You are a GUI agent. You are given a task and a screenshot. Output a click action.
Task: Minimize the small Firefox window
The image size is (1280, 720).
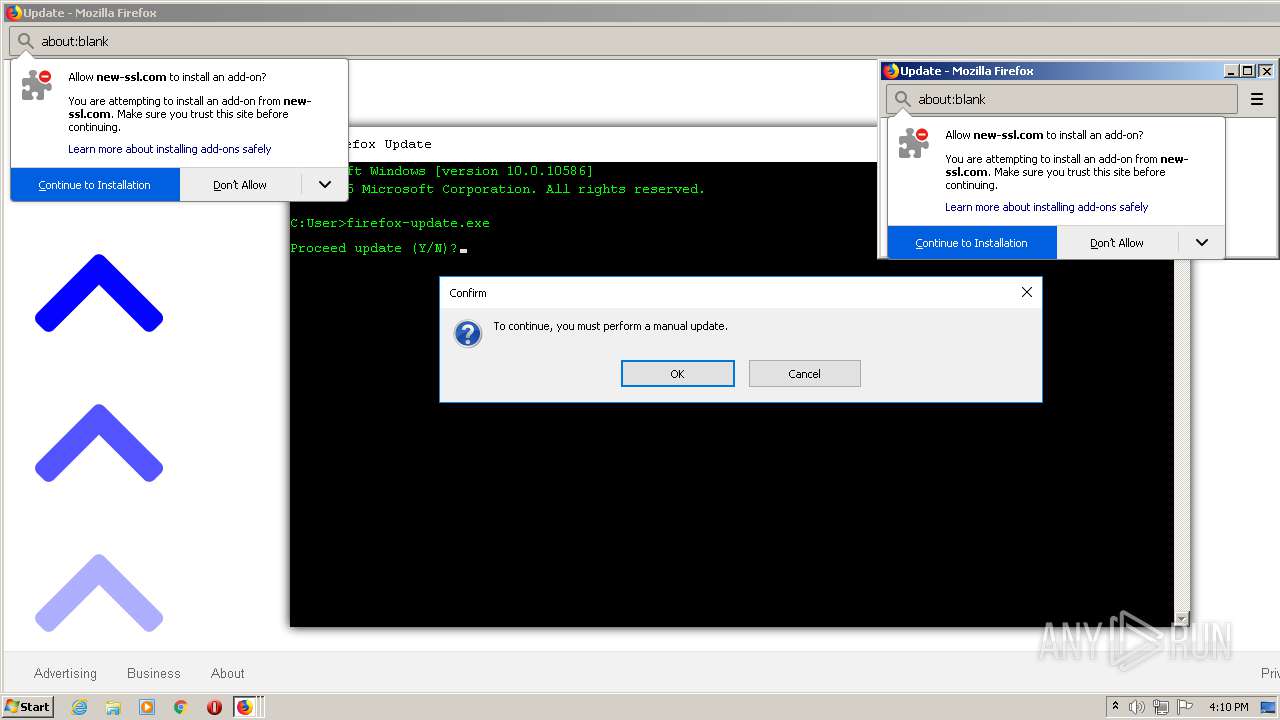tap(1231, 71)
